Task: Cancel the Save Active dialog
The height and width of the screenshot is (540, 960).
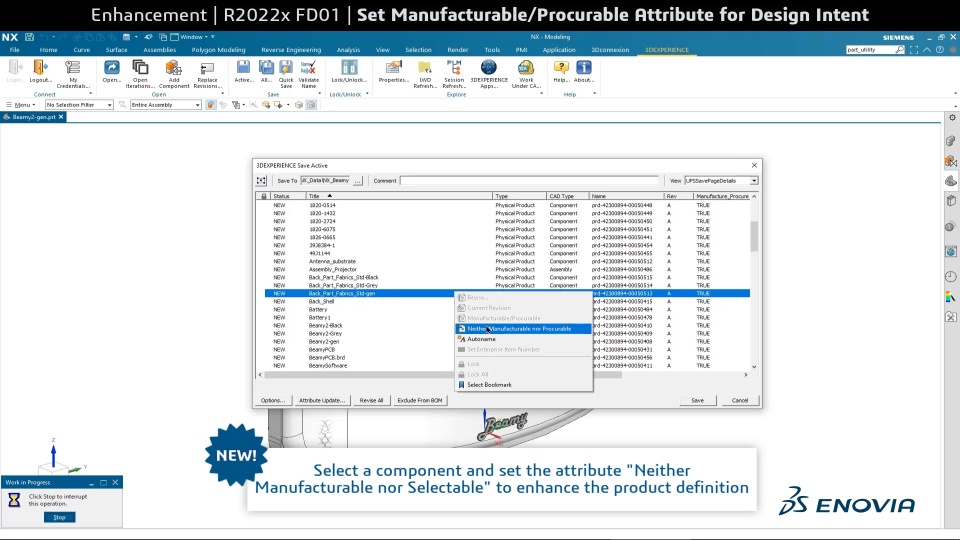Action: click(x=740, y=400)
